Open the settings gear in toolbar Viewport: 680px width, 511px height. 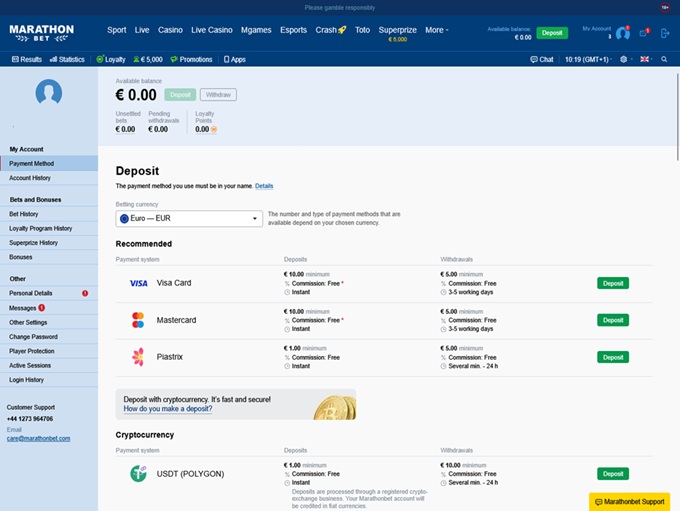[x=624, y=59]
